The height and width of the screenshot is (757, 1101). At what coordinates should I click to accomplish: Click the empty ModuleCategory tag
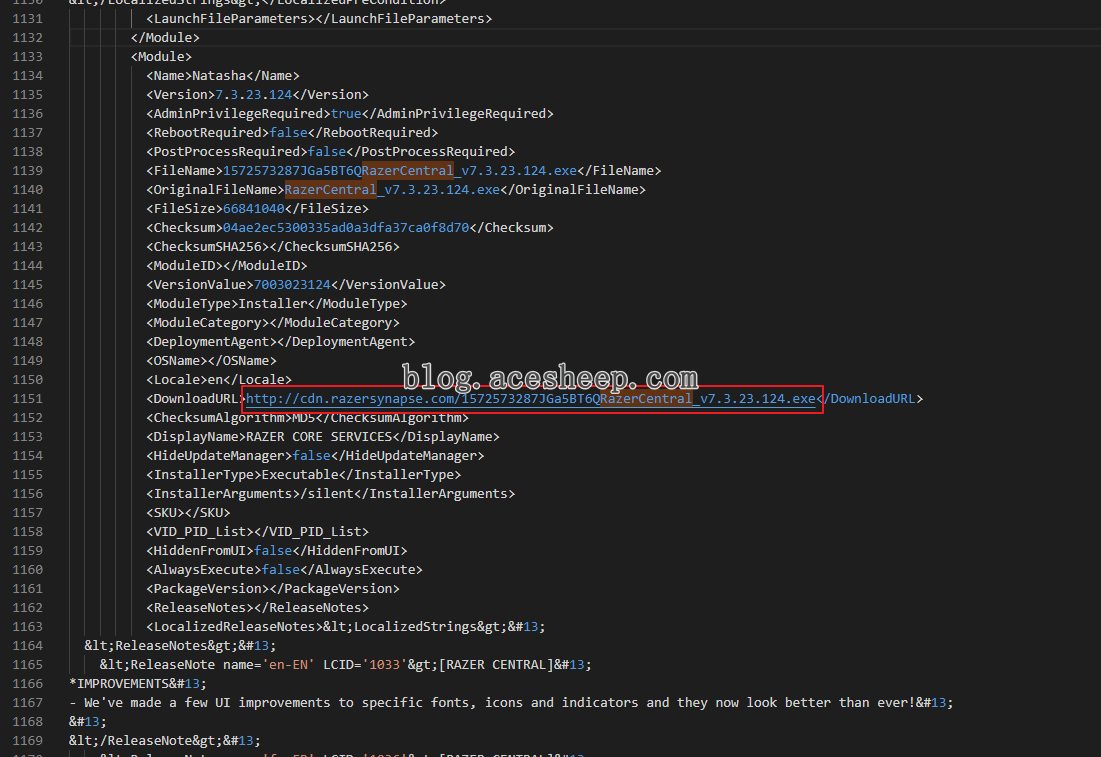tap(272, 322)
